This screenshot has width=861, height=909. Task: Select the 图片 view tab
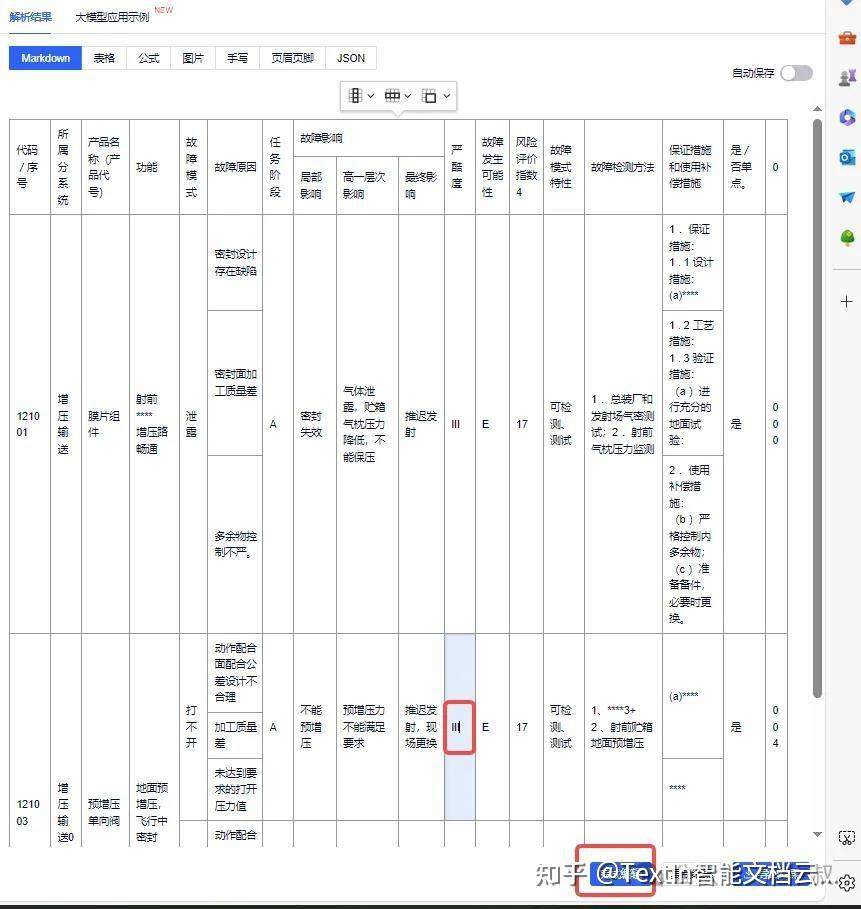click(193, 58)
